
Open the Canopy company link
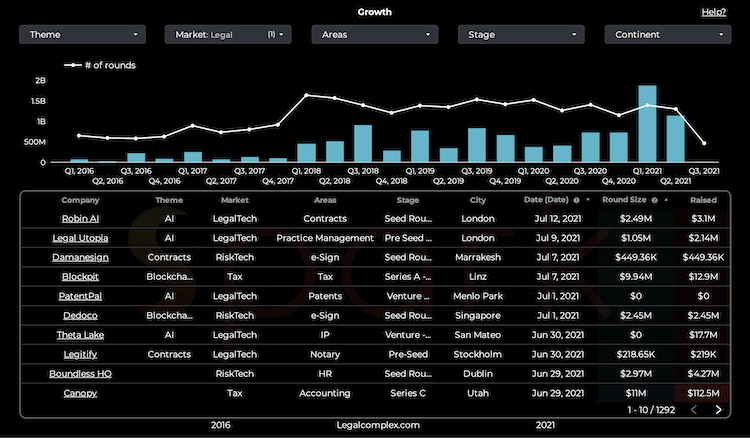80,393
